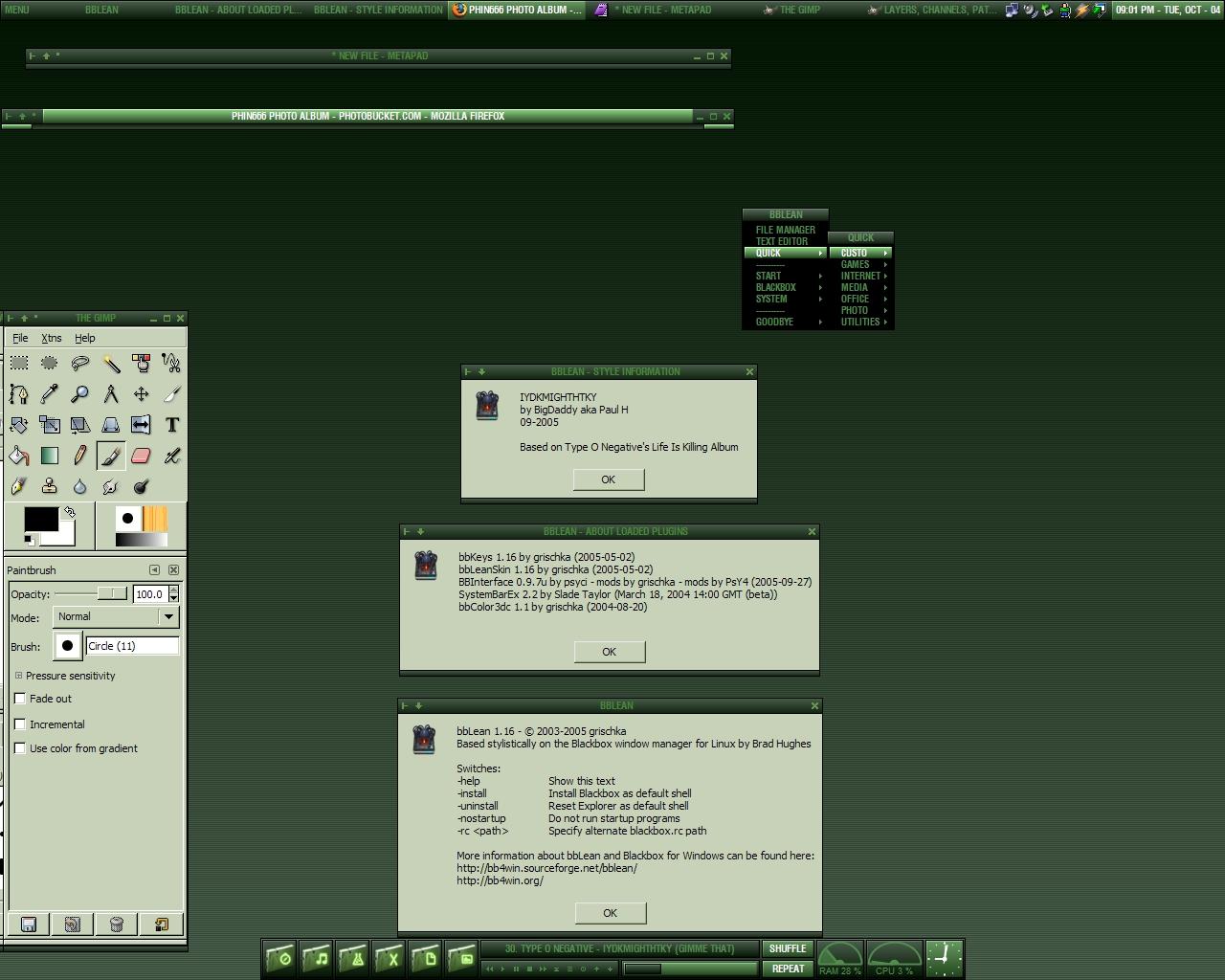Select the Ellipse Select tool in GIMP
Viewport: 1225px width, 980px height.
click(50, 363)
